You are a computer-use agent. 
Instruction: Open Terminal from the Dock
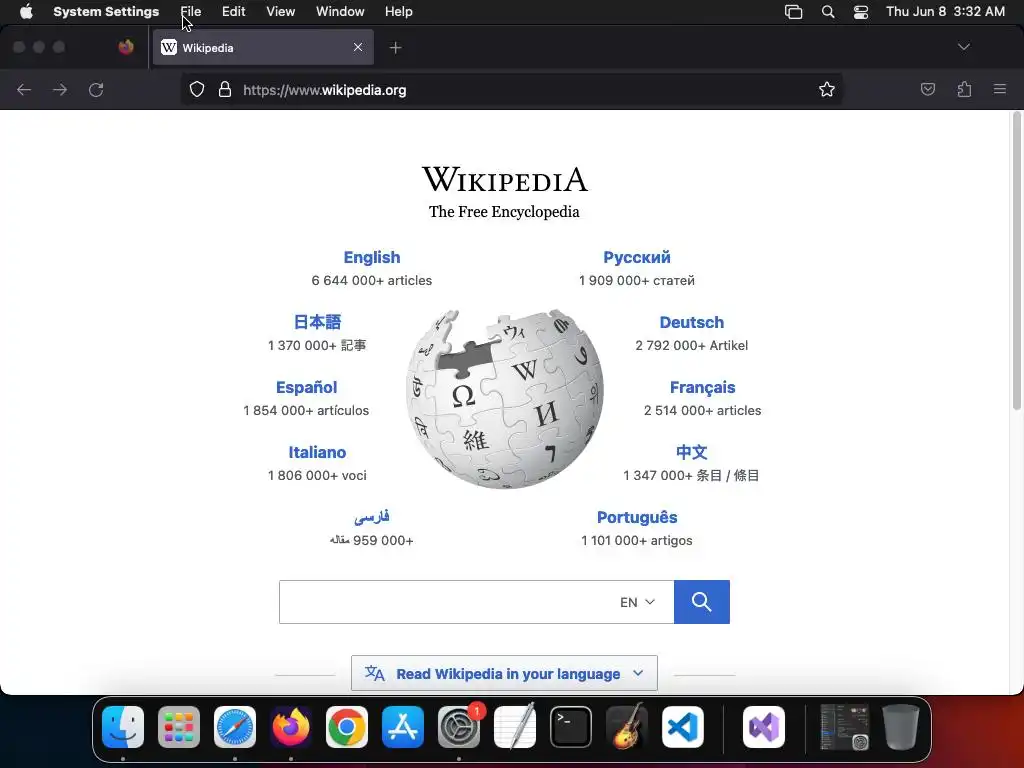tap(571, 727)
